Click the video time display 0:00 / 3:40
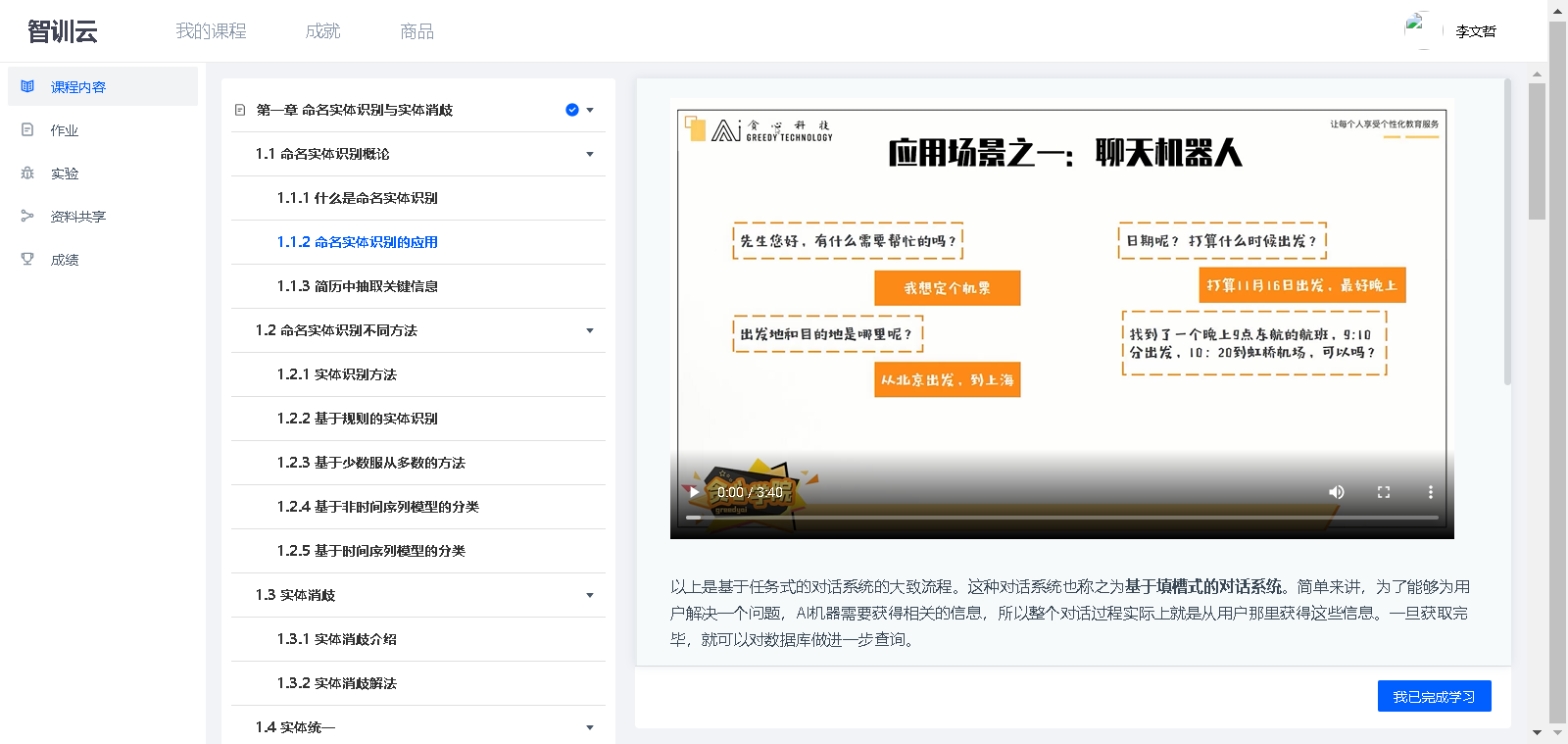Screen dimensions: 1568x744 tap(750, 492)
